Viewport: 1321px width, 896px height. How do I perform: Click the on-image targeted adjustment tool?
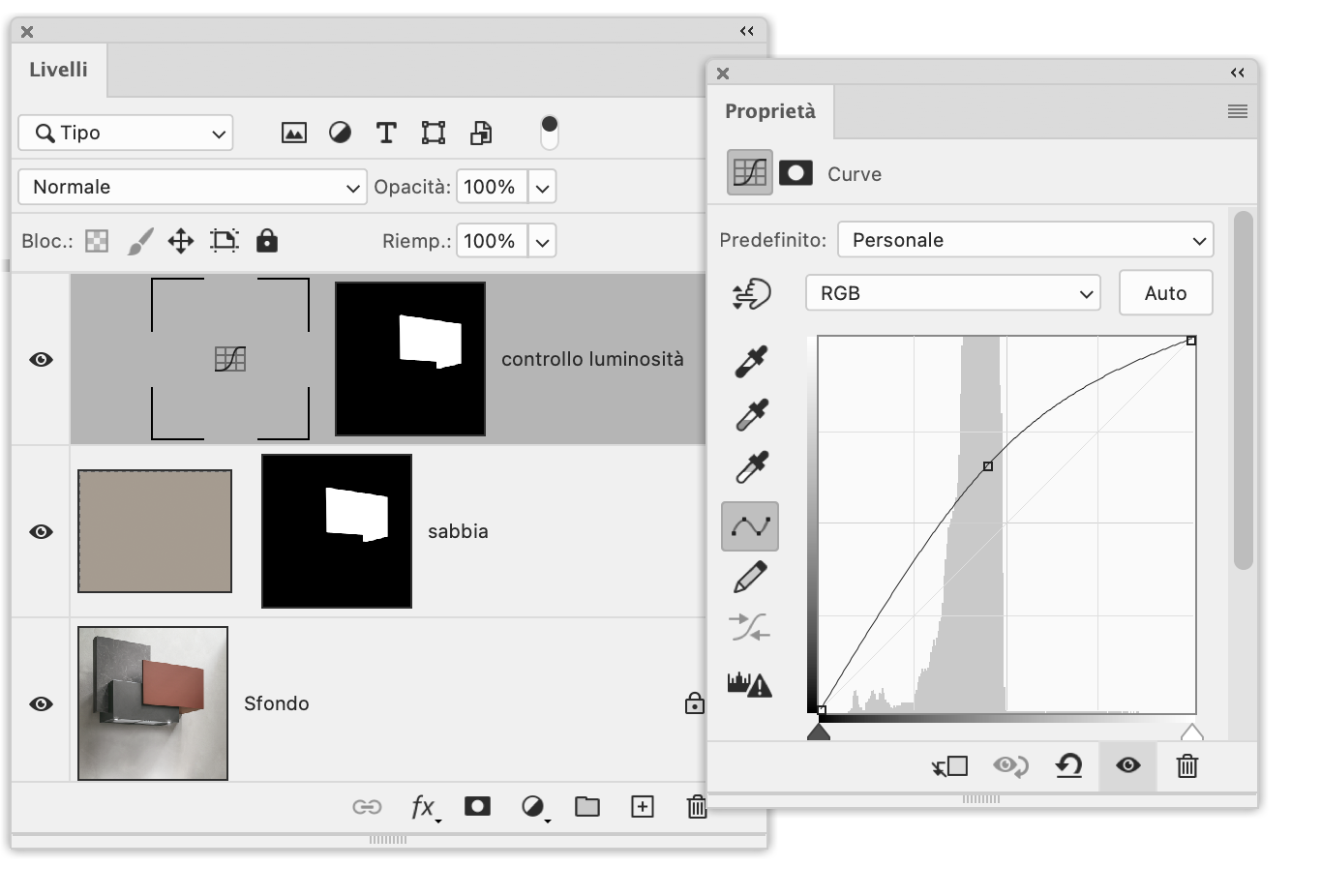click(751, 294)
